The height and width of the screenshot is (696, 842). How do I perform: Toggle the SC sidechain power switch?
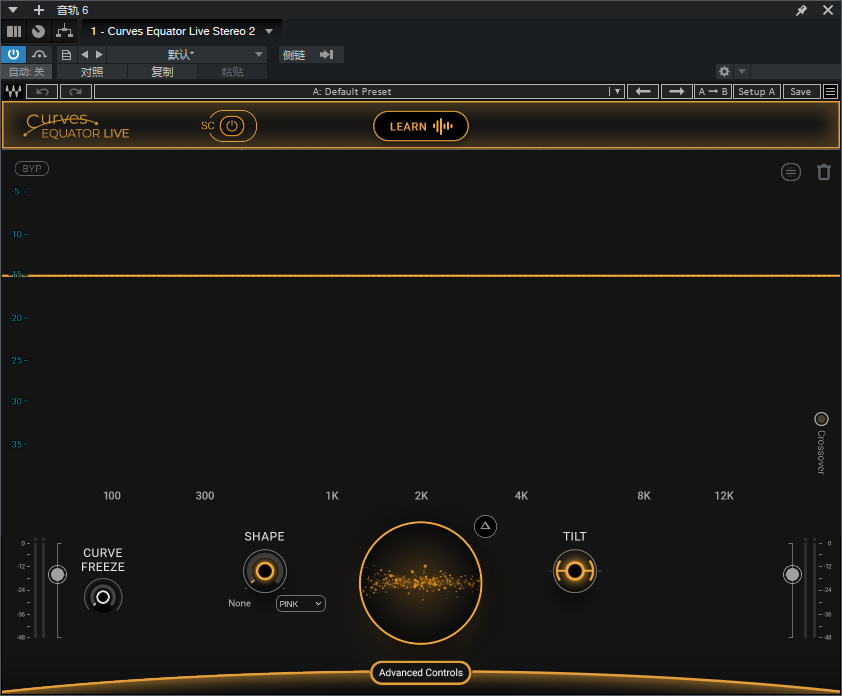[232, 126]
